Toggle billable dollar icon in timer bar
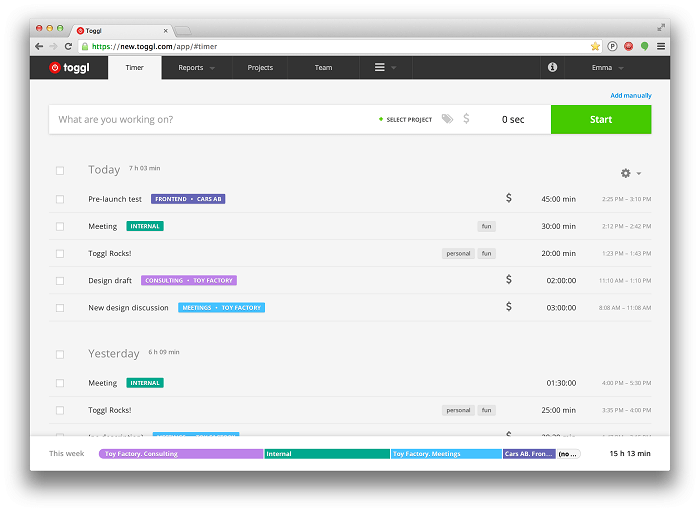 [x=466, y=118]
